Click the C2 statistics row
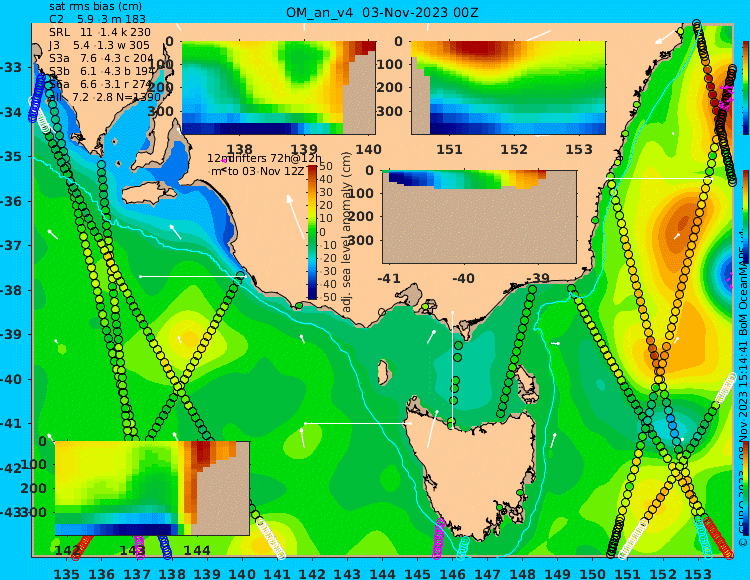This screenshot has width=750, height=580. (x=97, y=20)
